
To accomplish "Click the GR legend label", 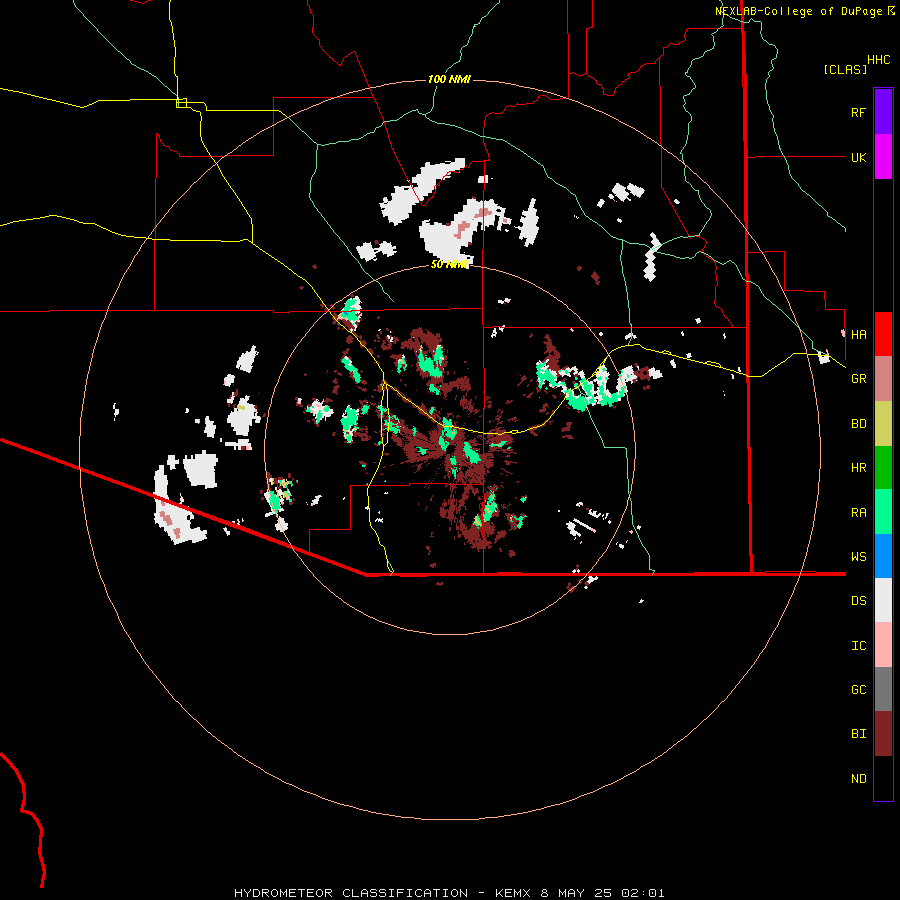I will pos(858,379).
